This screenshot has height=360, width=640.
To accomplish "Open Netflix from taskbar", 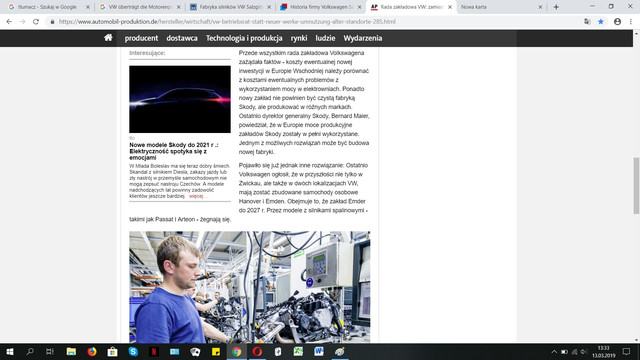I will click(154, 351).
